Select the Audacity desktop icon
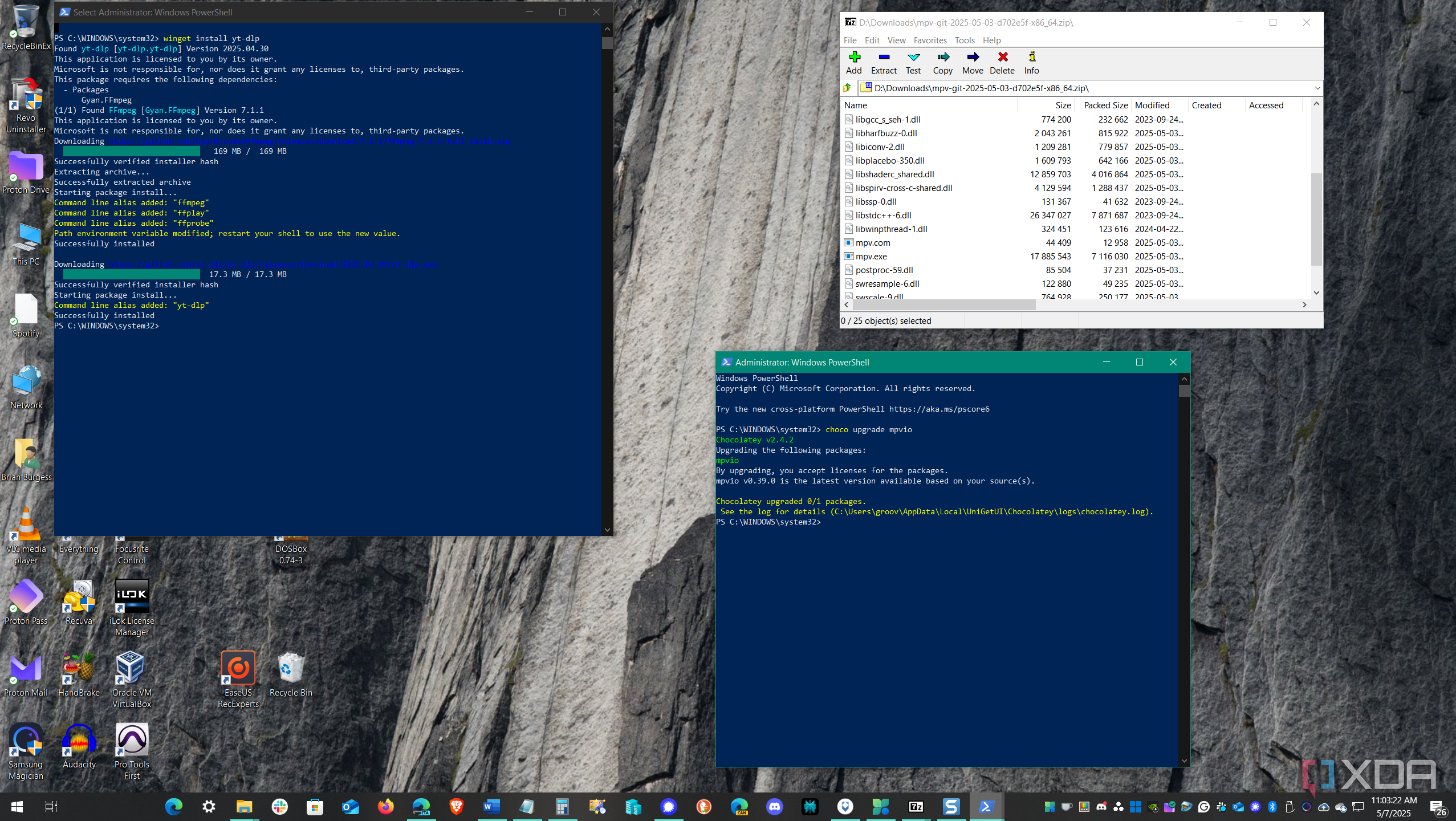Screen dimensions: 1456x821 [79, 746]
